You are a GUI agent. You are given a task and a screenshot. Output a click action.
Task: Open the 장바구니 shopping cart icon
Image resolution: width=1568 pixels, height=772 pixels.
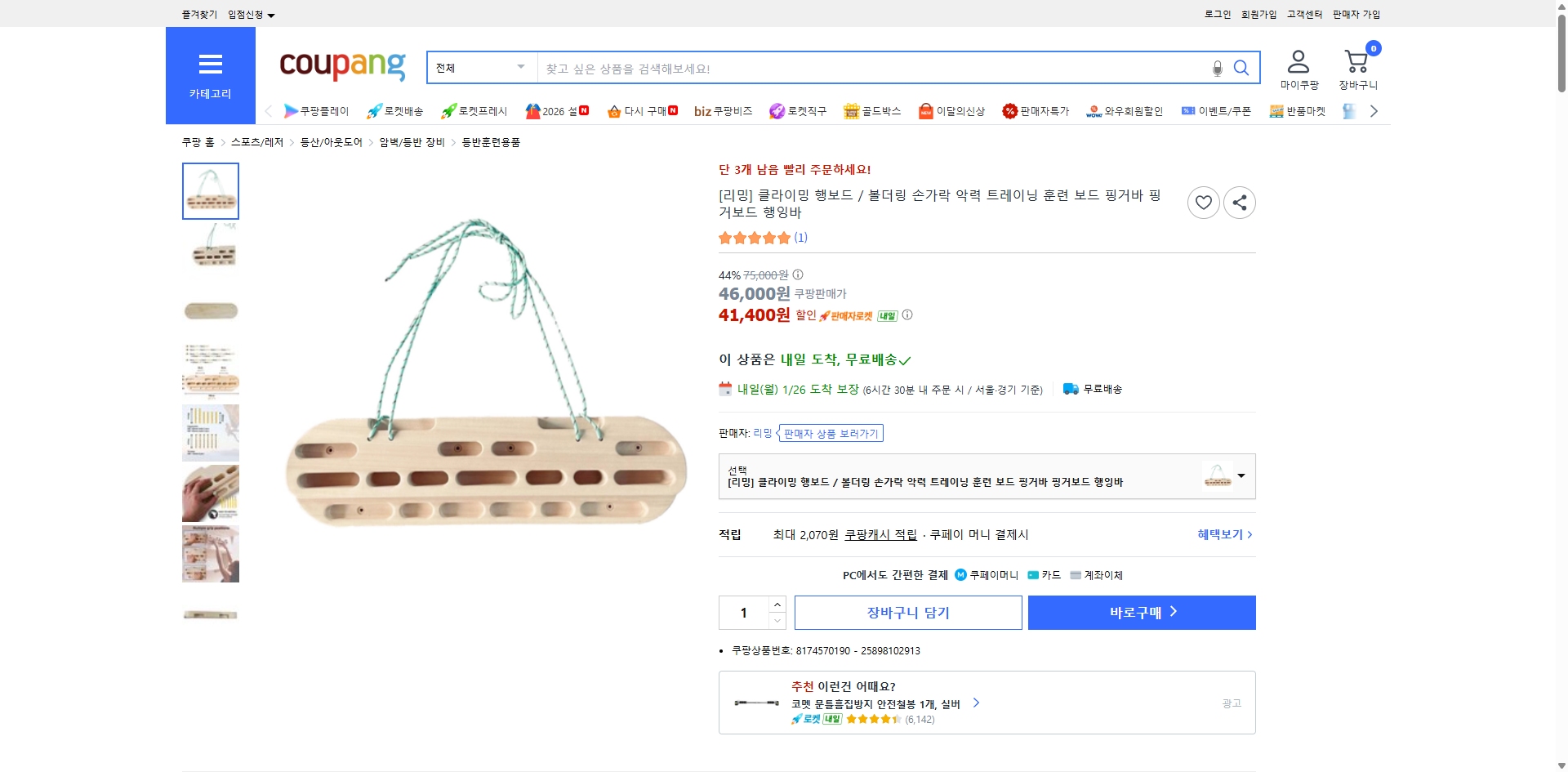[x=1356, y=60]
